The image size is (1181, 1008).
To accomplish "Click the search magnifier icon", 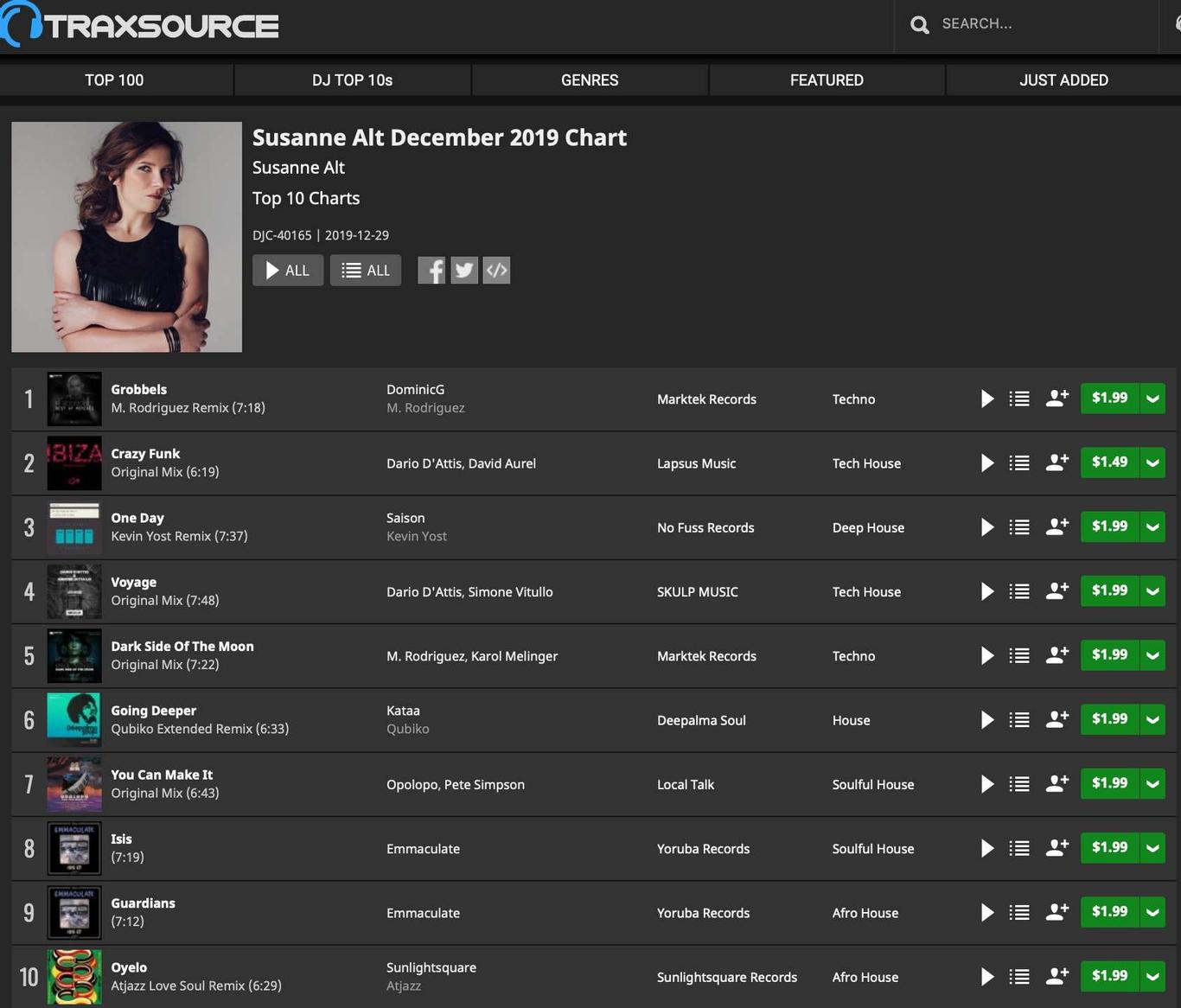I will pos(920,25).
